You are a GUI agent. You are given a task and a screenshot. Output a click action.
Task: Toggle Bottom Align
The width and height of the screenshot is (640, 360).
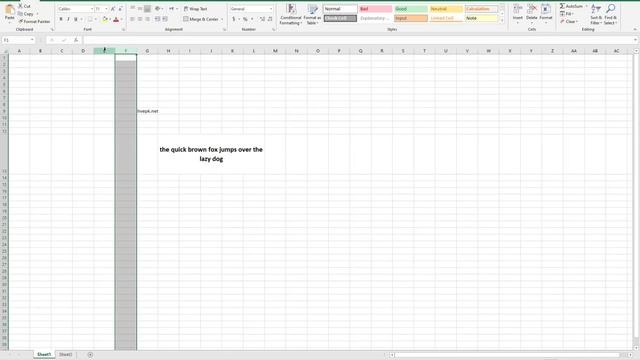point(147,9)
